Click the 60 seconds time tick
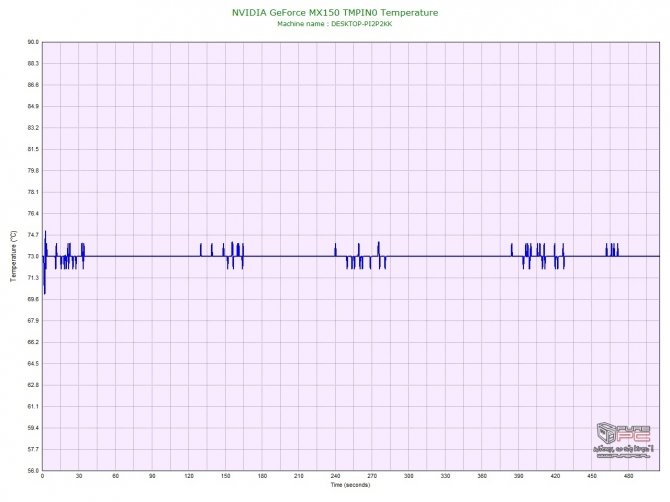The width and height of the screenshot is (670, 502). [x=115, y=476]
